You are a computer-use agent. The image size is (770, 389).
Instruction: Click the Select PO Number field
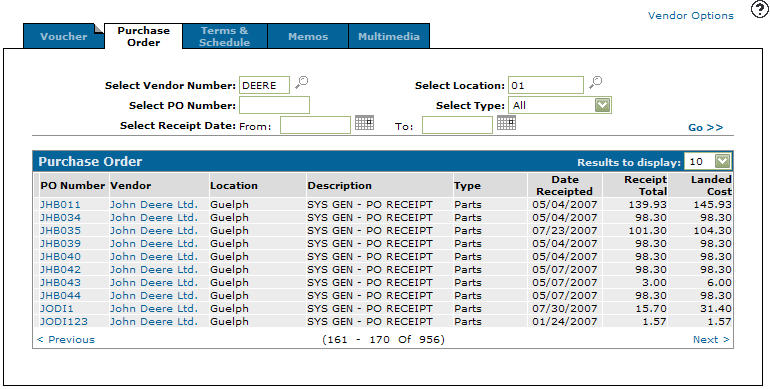(x=275, y=105)
